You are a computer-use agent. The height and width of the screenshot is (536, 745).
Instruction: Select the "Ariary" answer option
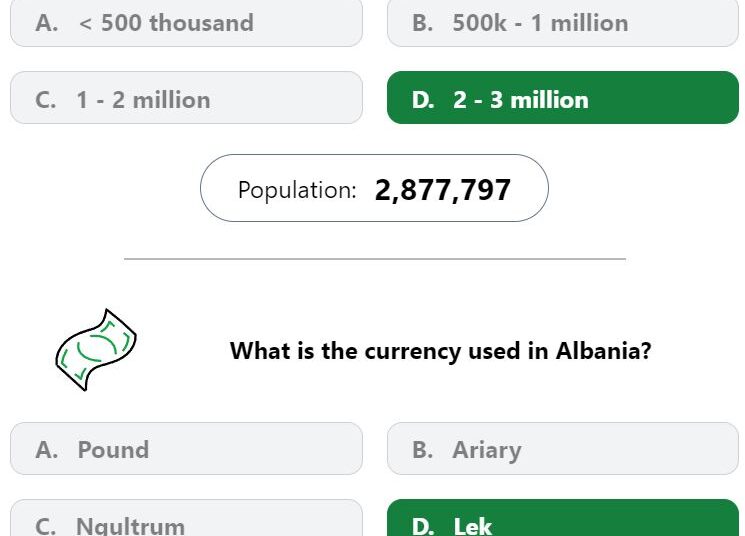click(562, 449)
